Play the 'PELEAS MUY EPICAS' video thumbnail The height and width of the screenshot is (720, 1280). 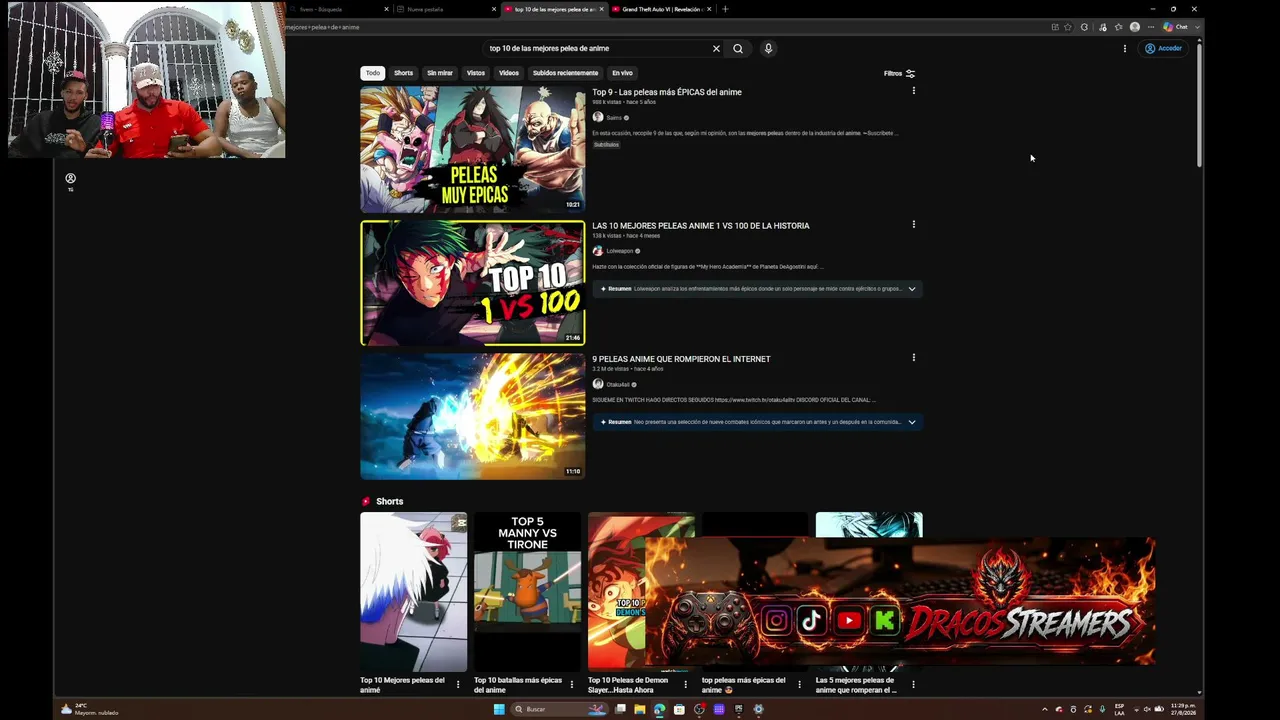point(473,149)
